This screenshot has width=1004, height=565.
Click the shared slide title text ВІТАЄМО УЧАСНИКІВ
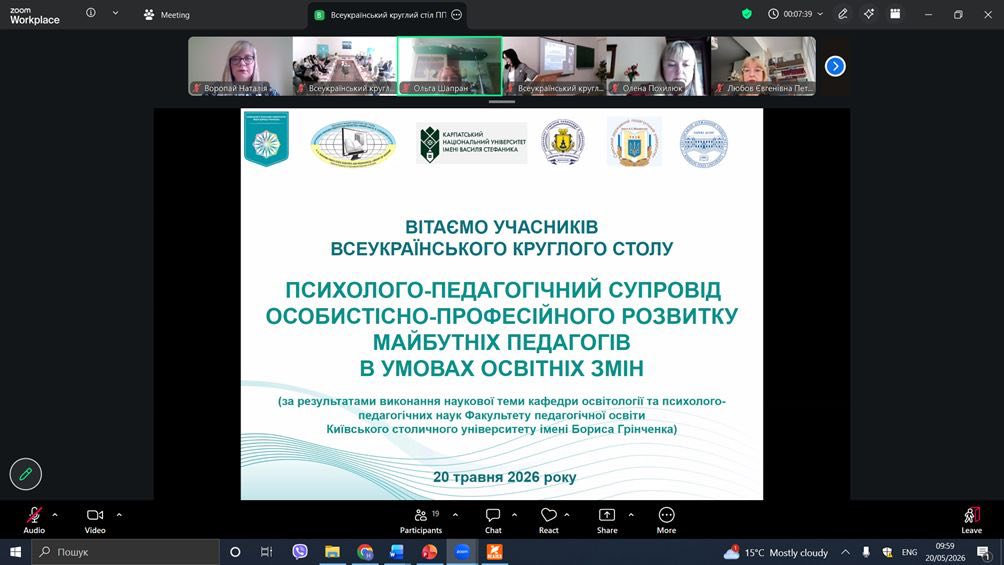click(x=501, y=227)
